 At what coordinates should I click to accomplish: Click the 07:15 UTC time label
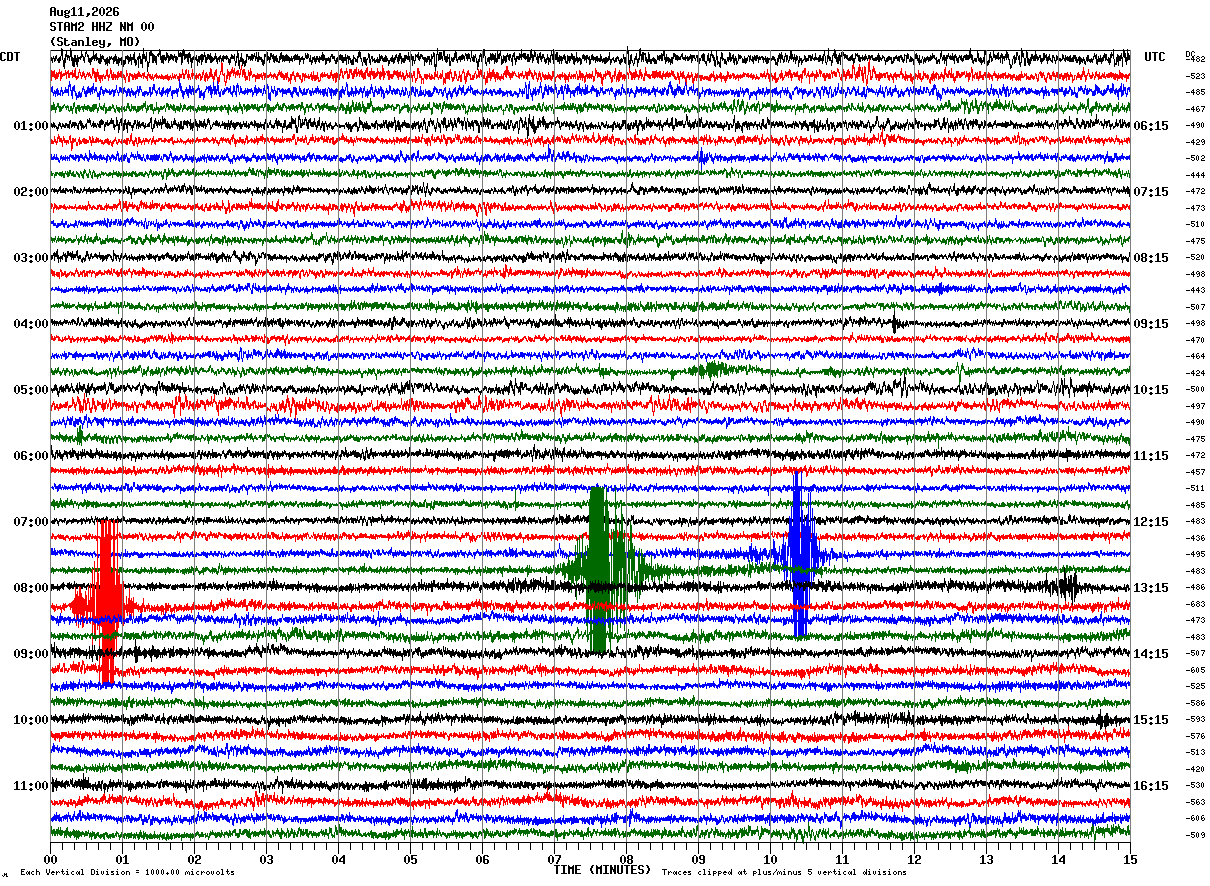click(x=1151, y=192)
